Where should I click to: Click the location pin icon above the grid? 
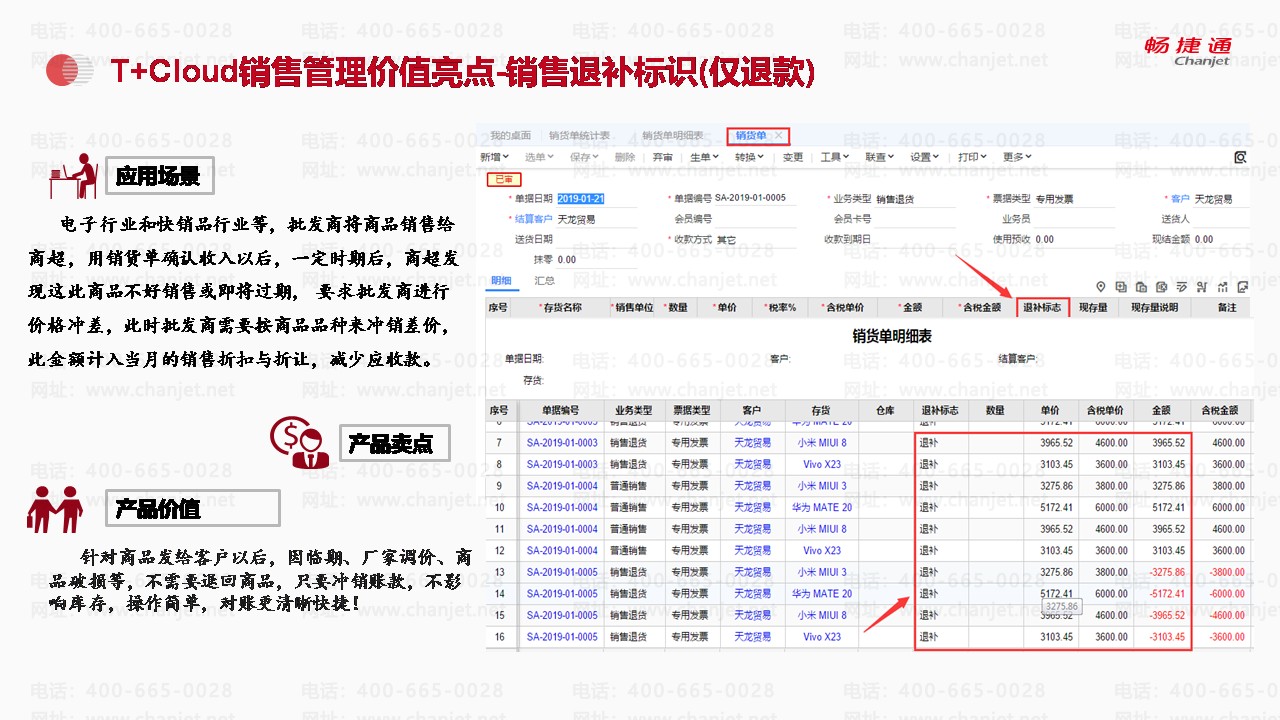pyautogui.click(x=1100, y=287)
